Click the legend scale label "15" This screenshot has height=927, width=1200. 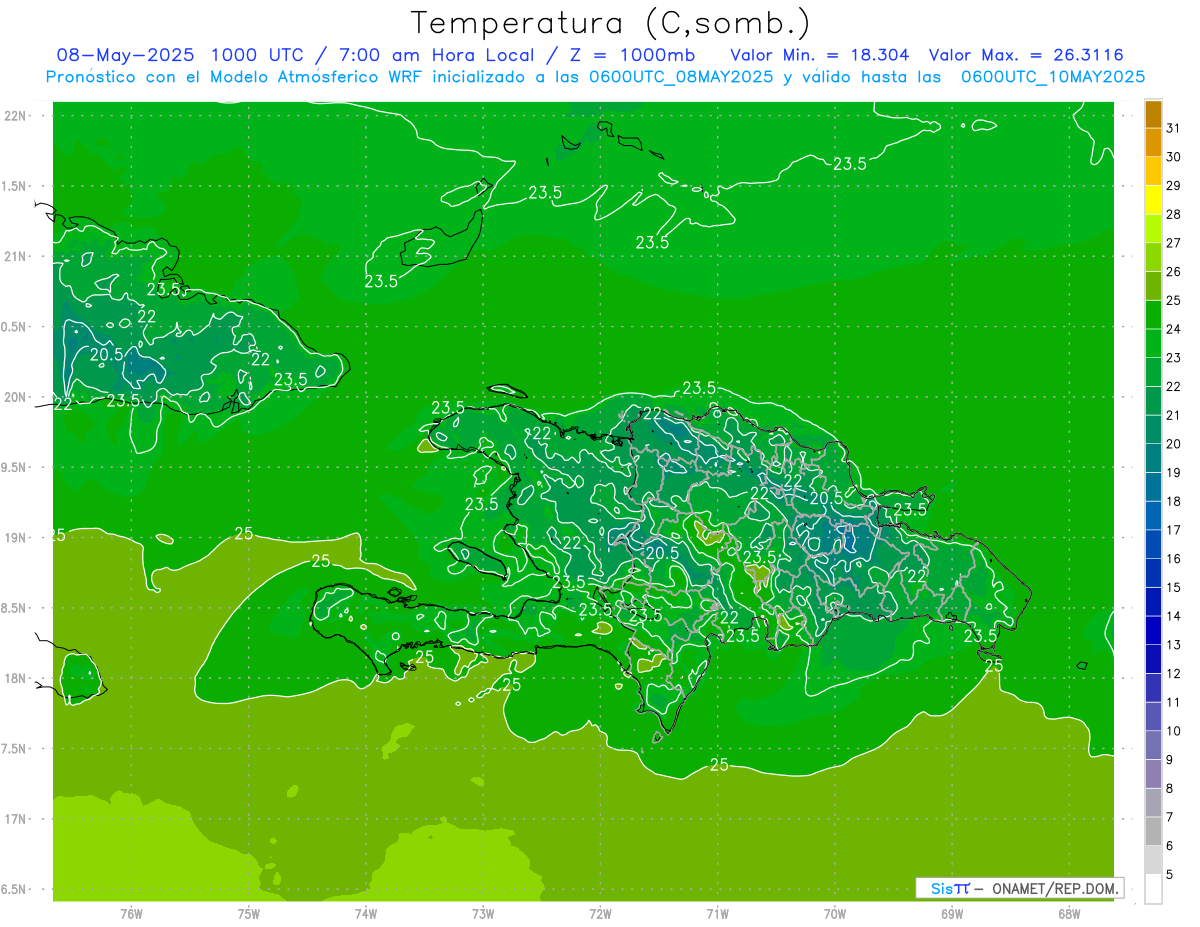pyautogui.click(x=1174, y=587)
